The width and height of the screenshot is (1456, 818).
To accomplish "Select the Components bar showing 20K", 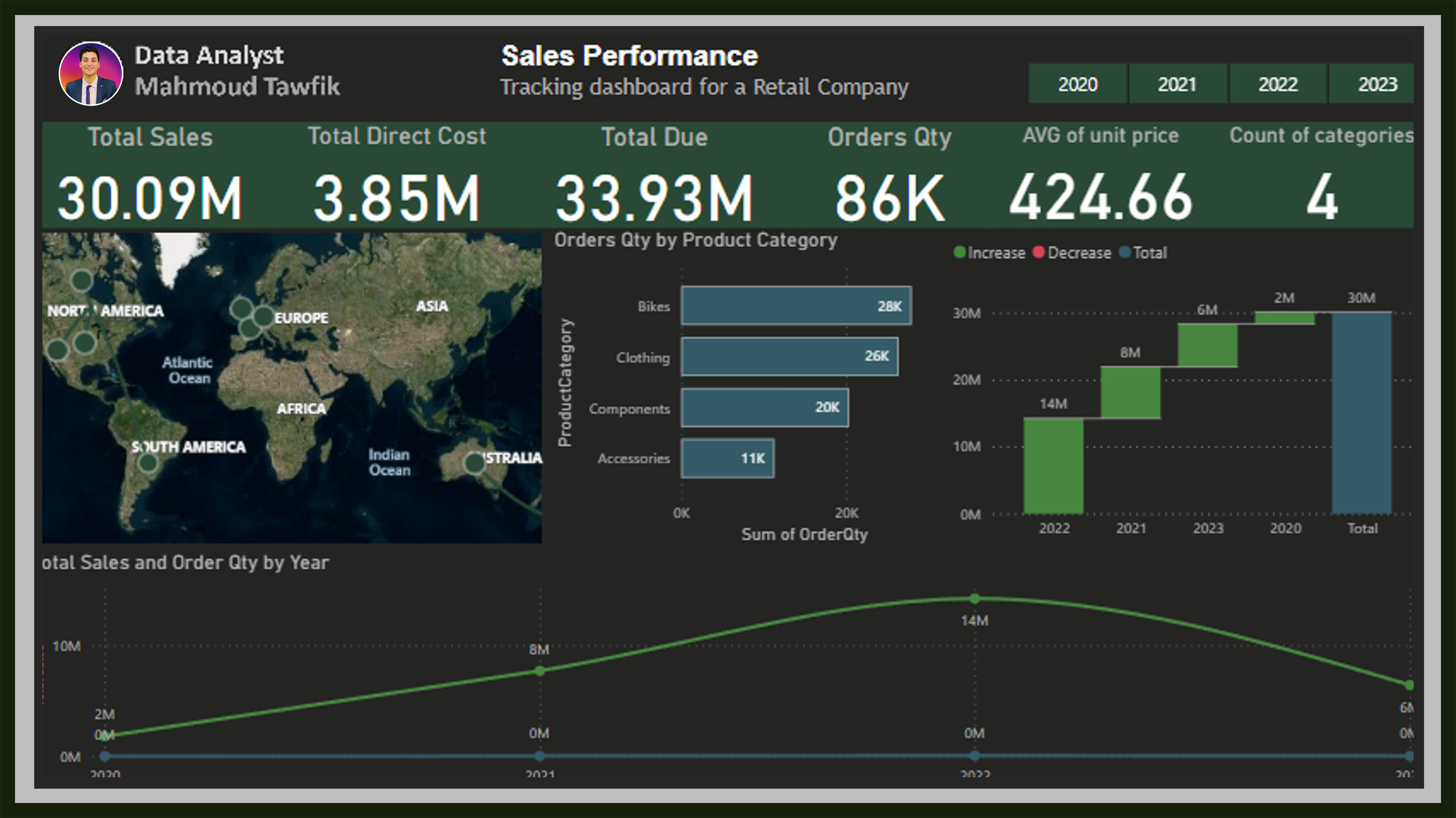I will pyautogui.click(x=764, y=407).
